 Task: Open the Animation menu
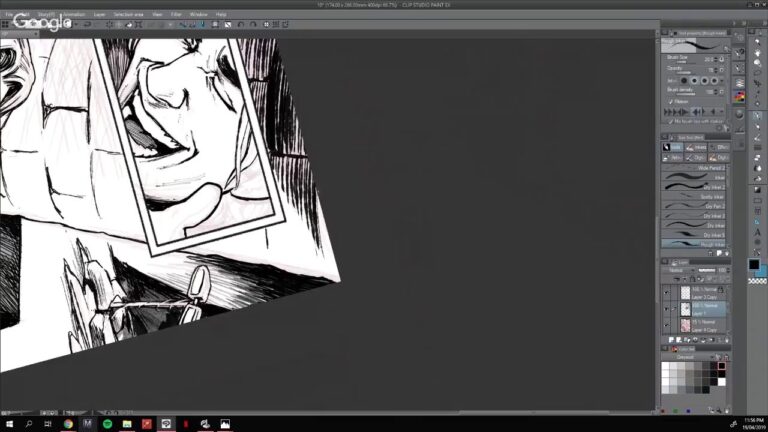click(x=74, y=15)
